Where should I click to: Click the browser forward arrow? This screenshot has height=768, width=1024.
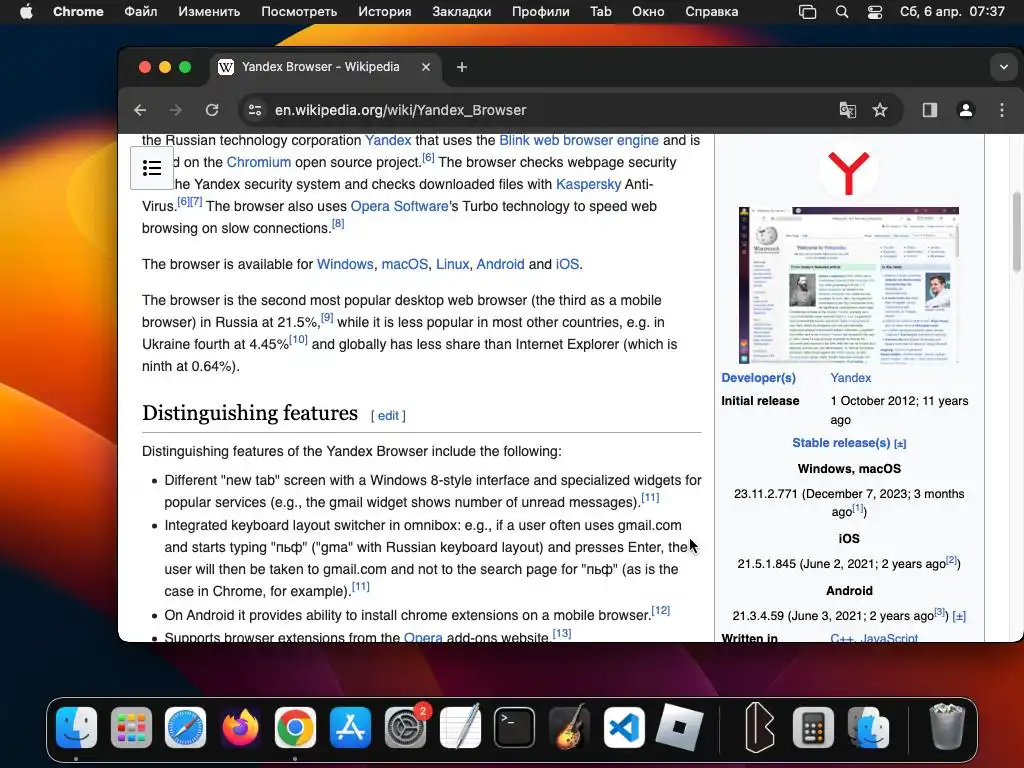pos(176,110)
